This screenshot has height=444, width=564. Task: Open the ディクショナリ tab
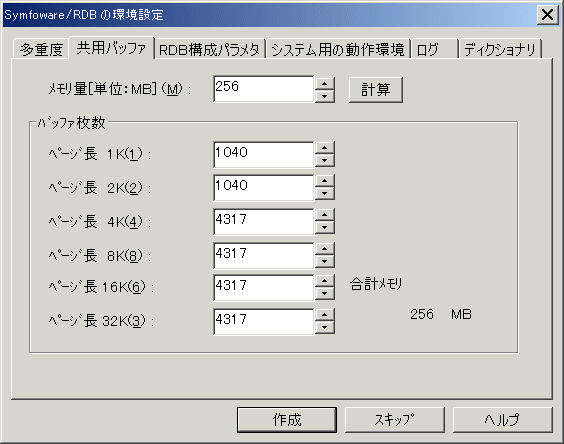point(500,49)
